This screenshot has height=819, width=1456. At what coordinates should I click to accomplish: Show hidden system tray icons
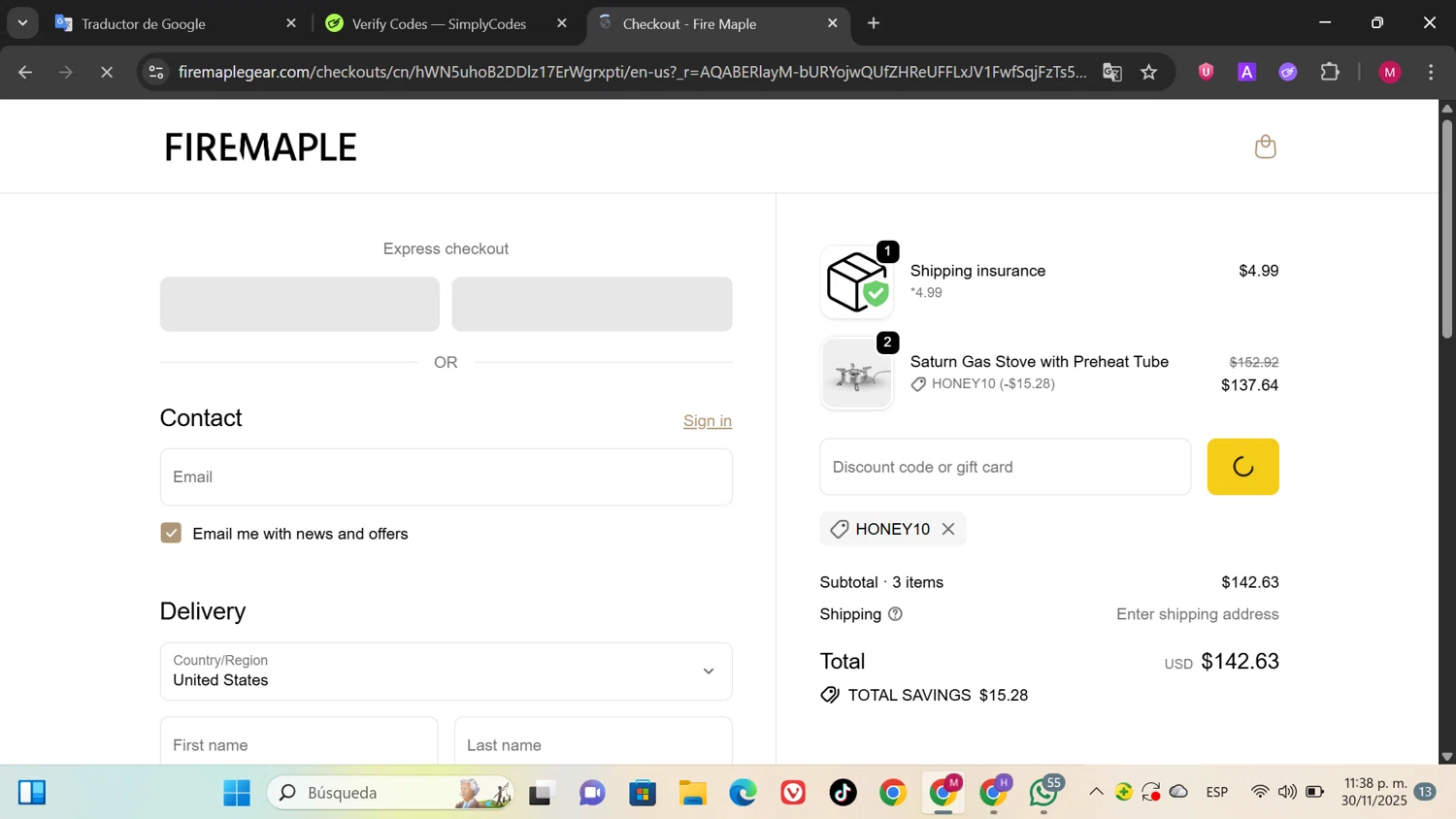click(x=1096, y=793)
